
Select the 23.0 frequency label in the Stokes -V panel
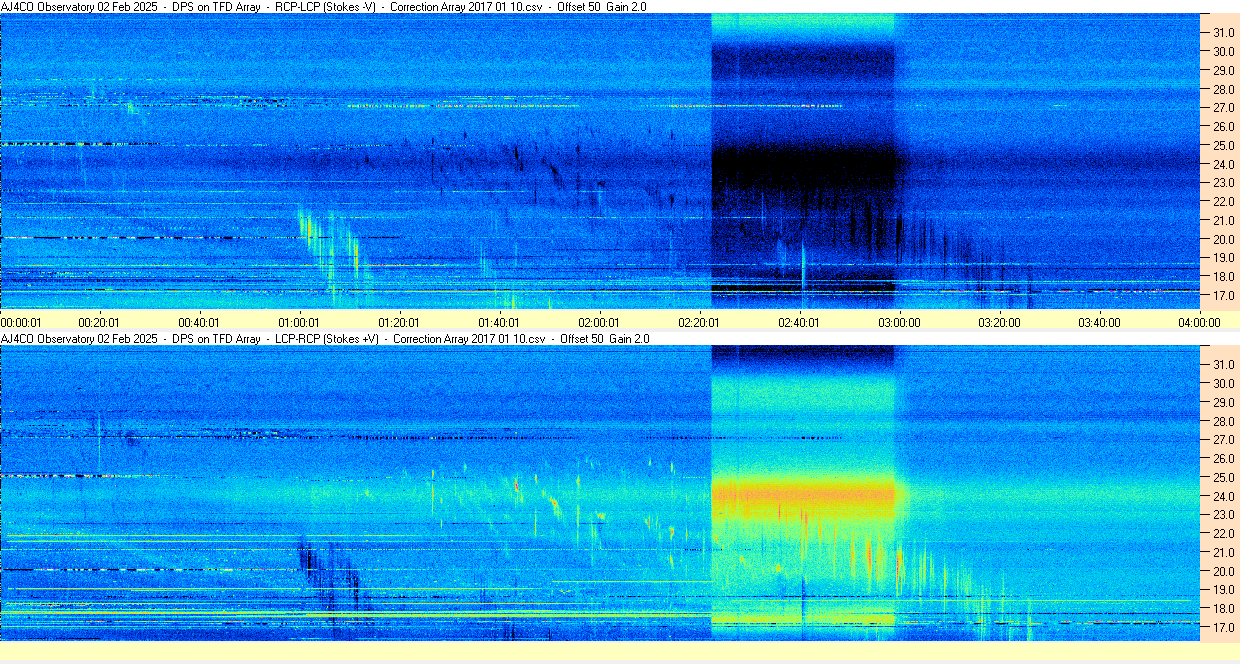(1223, 183)
